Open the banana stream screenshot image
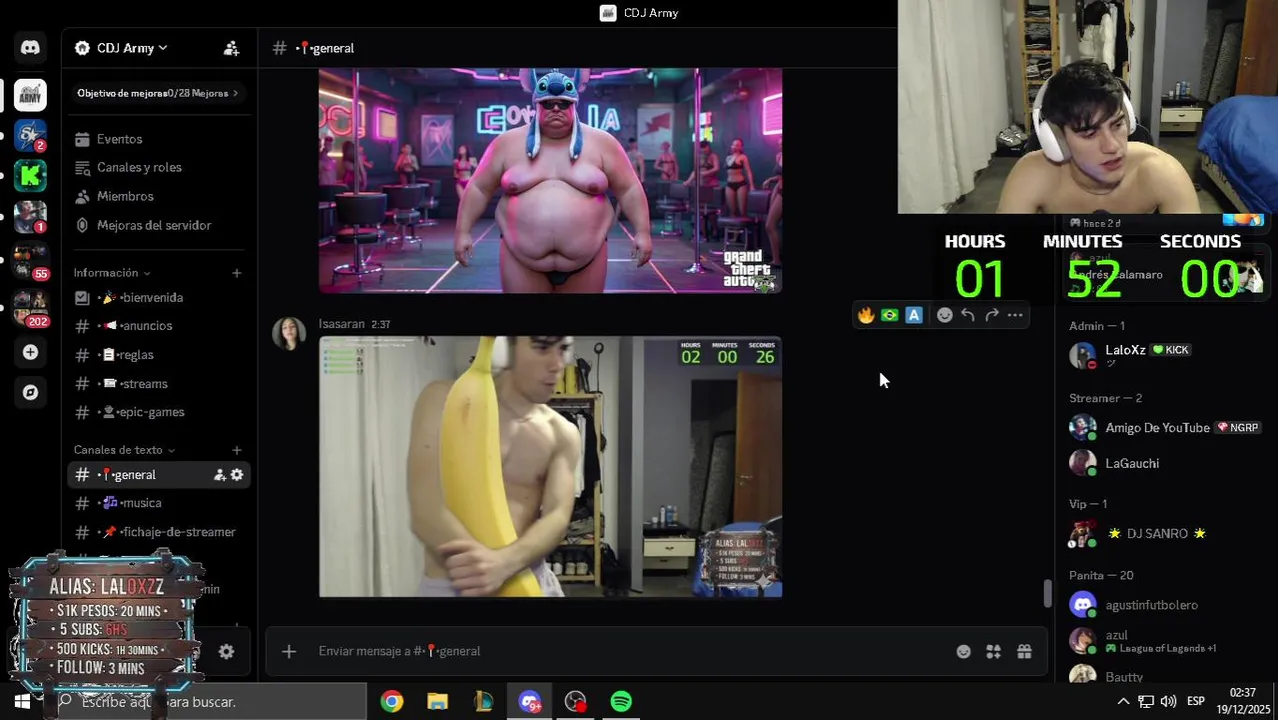The height and width of the screenshot is (720, 1278). point(550,467)
